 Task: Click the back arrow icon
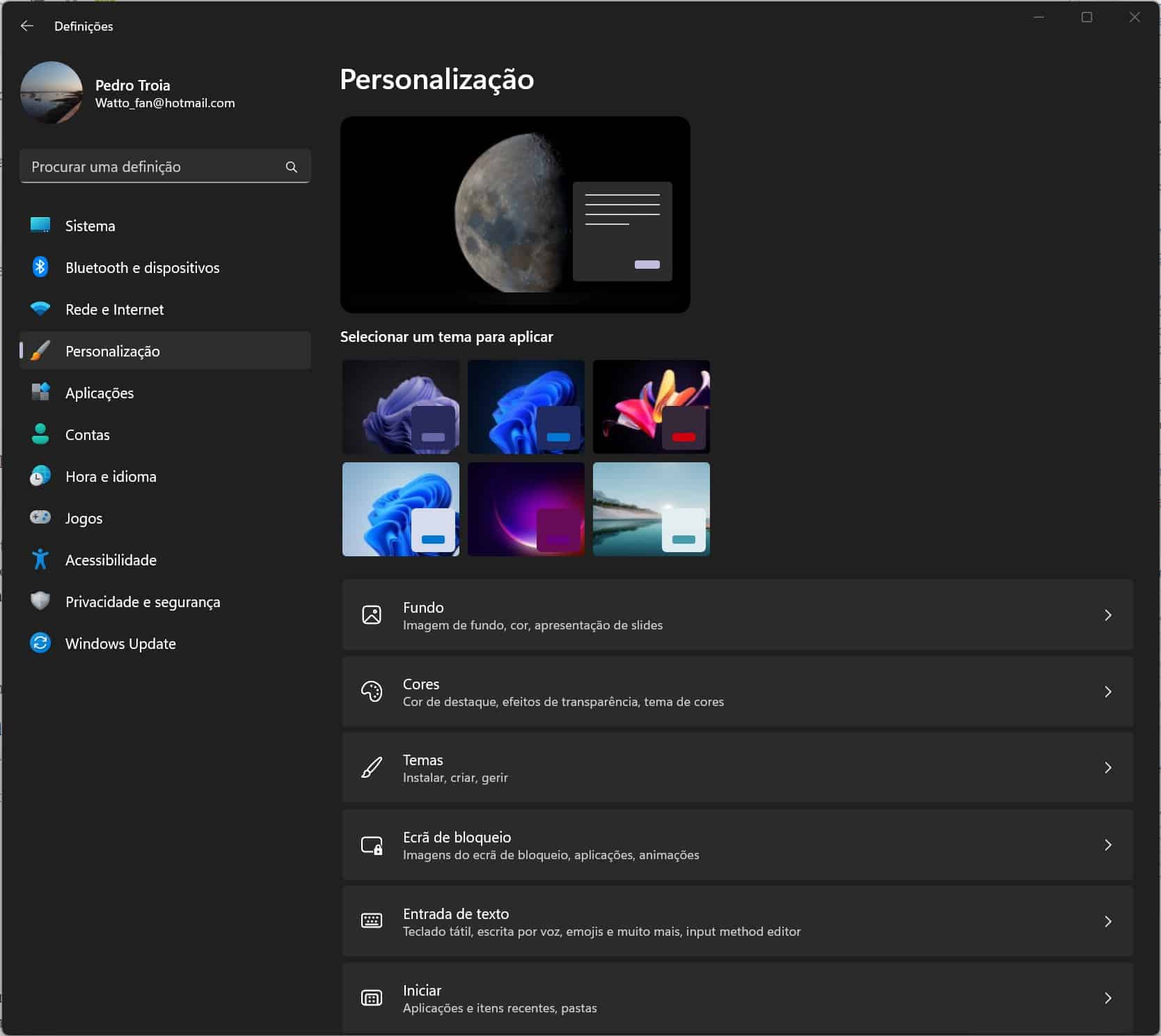[x=27, y=26]
